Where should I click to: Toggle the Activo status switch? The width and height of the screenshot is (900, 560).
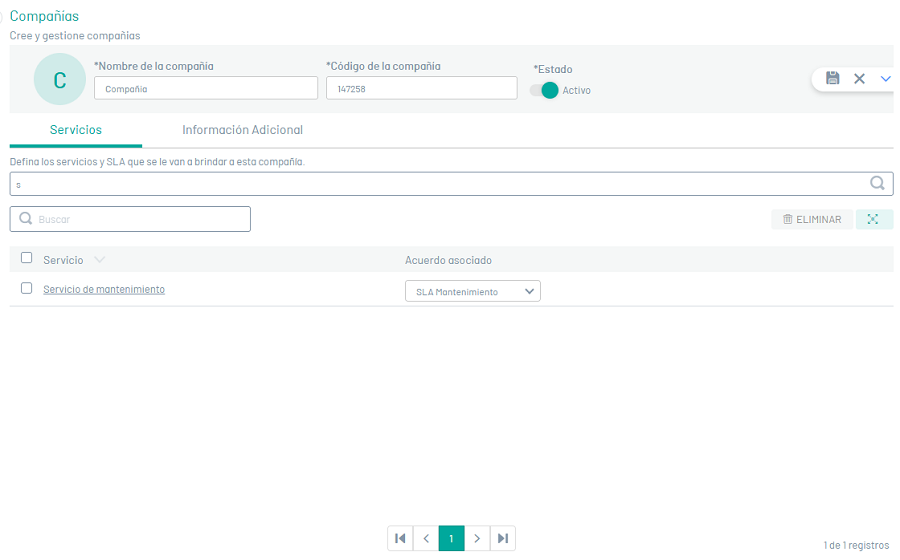(x=545, y=90)
